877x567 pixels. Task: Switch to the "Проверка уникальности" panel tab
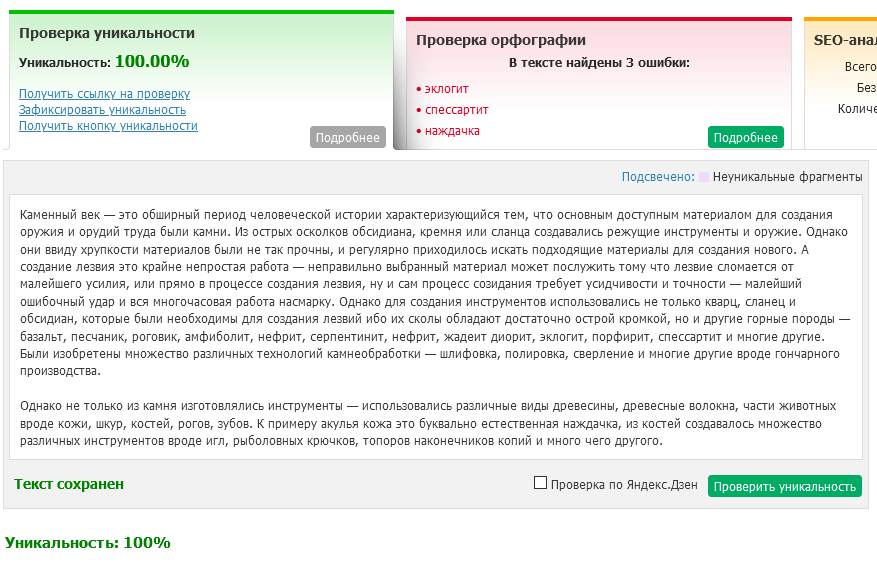(x=107, y=33)
